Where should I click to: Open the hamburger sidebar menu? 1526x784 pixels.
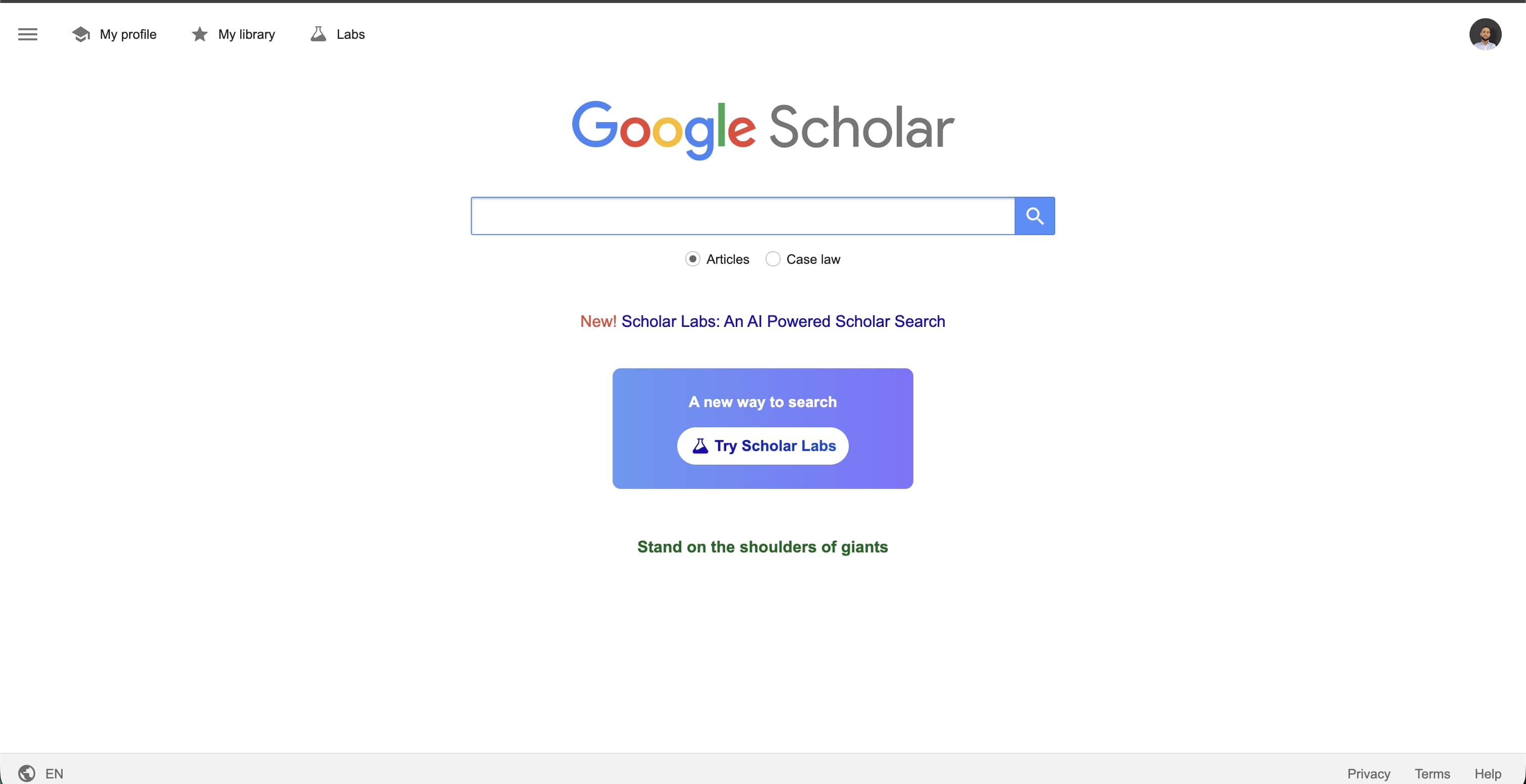pos(27,34)
